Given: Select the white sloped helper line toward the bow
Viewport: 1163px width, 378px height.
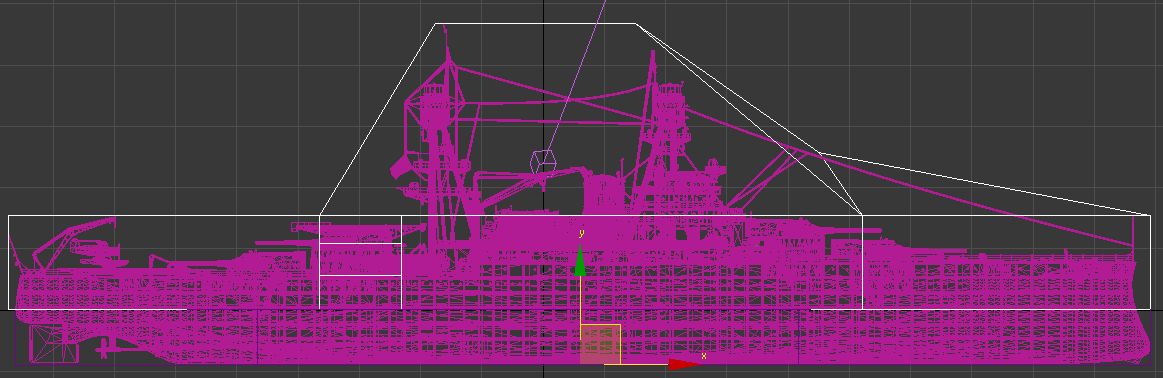Looking at the screenshot, I should 985,184.
